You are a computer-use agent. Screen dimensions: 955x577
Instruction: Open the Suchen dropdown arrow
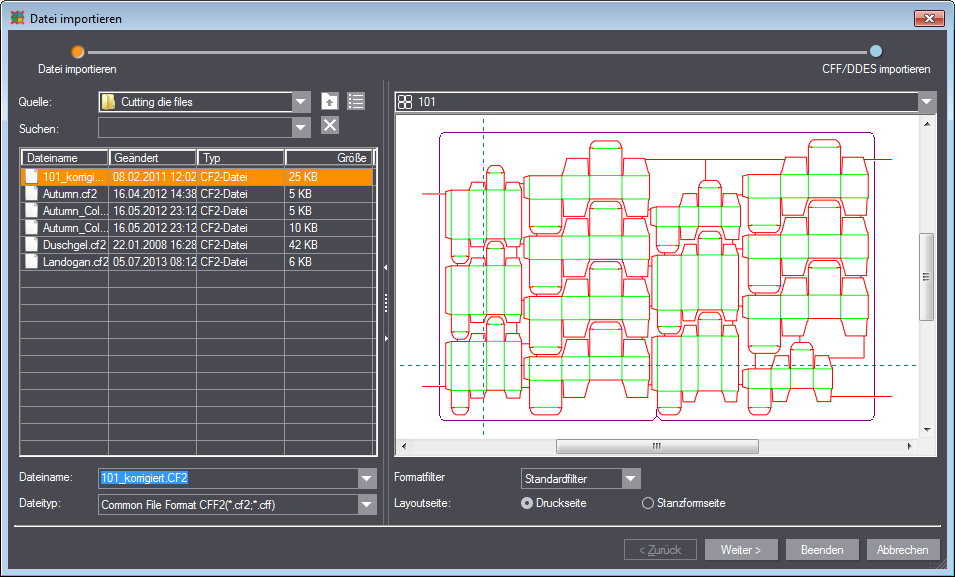pos(301,128)
